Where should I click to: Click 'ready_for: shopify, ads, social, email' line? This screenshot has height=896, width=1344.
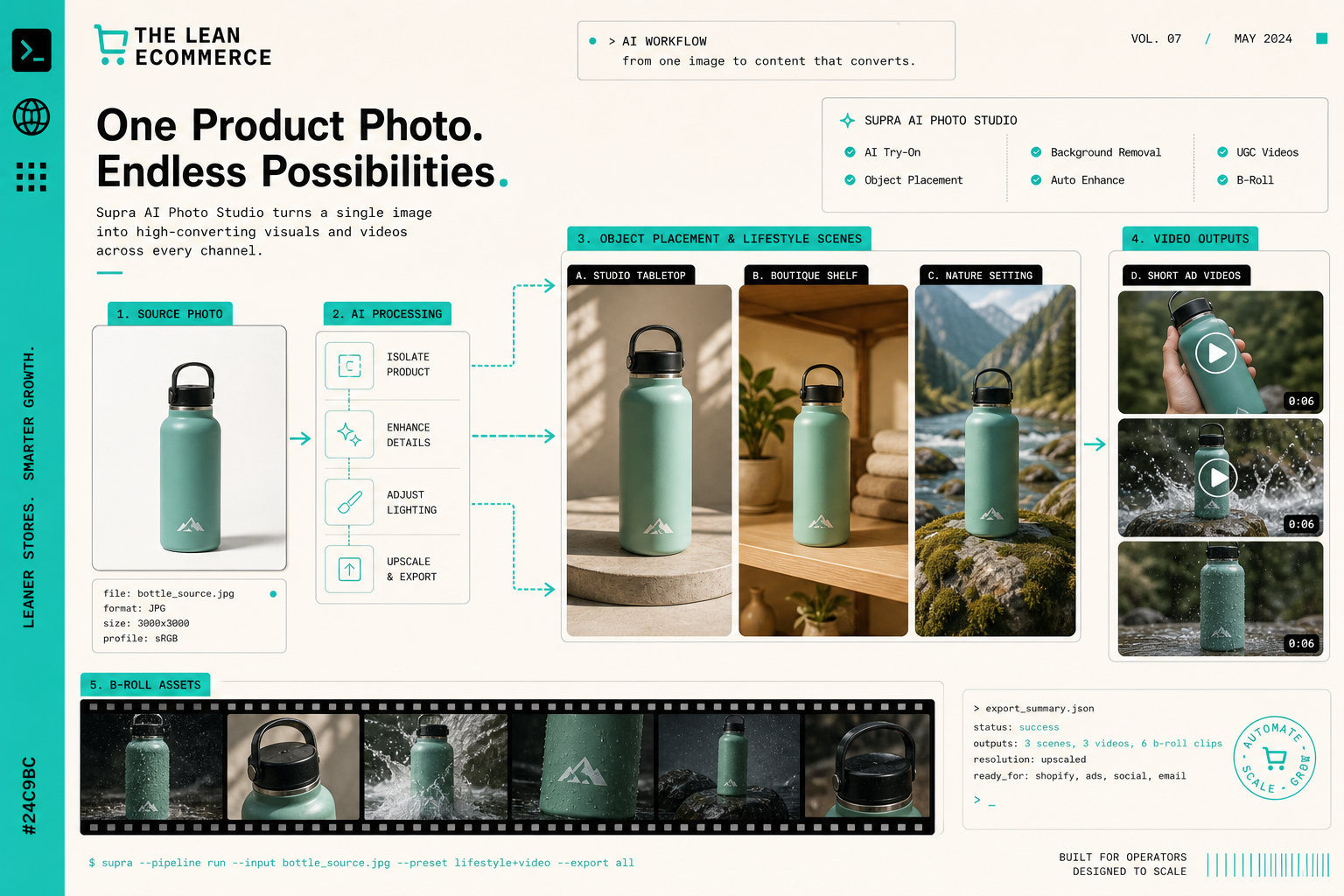click(1080, 776)
